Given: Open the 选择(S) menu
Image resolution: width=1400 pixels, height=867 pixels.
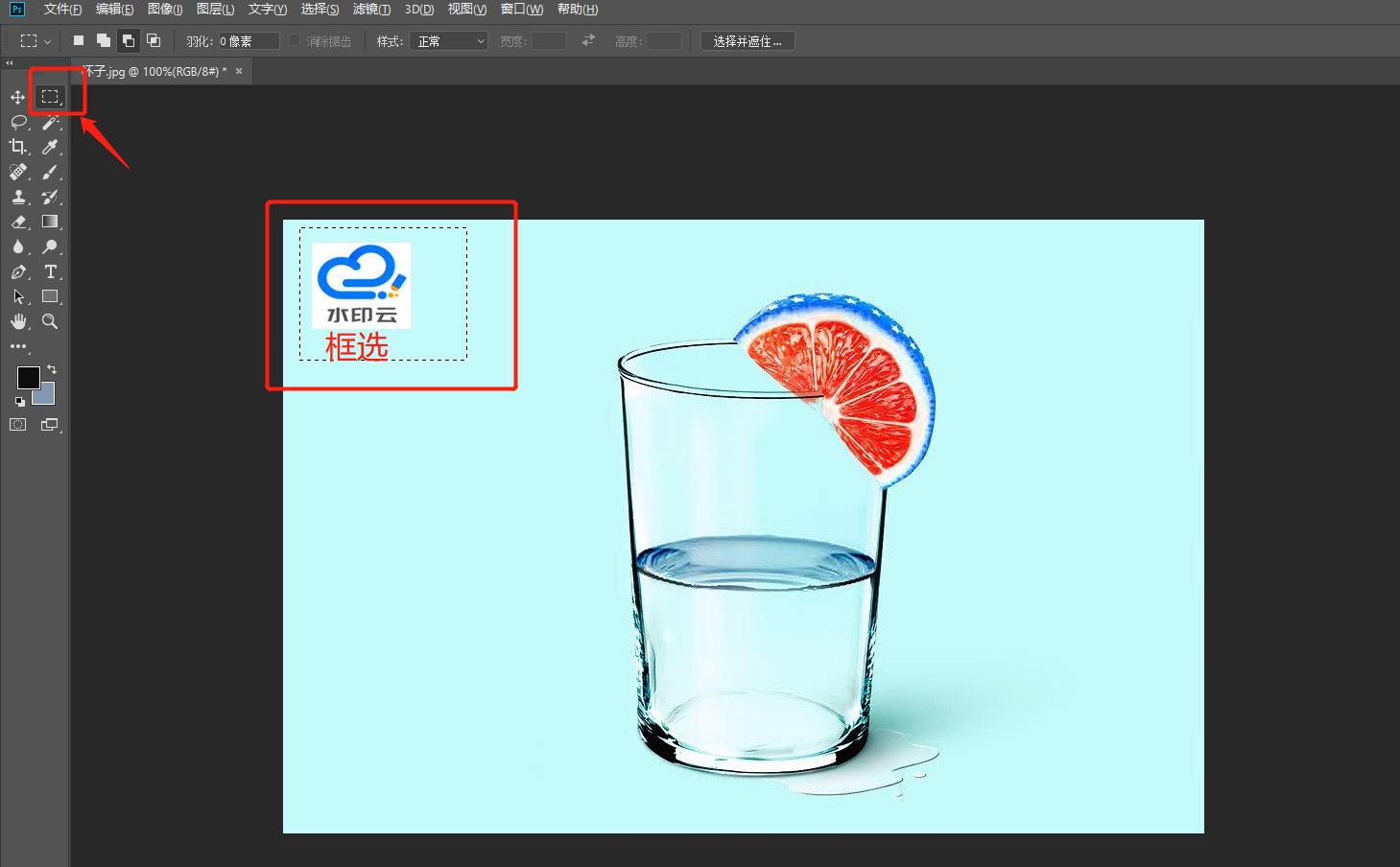Looking at the screenshot, I should pyautogui.click(x=320, y=10).
